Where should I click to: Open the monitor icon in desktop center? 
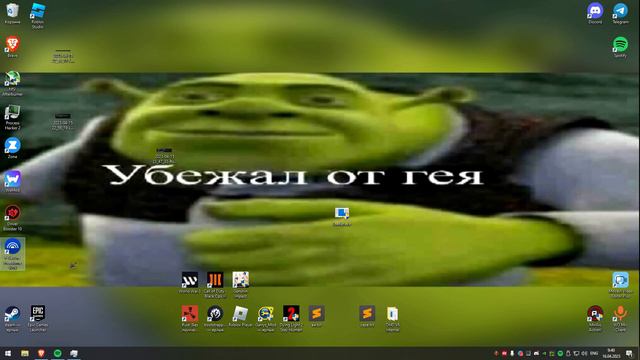(x=342, y=216)
